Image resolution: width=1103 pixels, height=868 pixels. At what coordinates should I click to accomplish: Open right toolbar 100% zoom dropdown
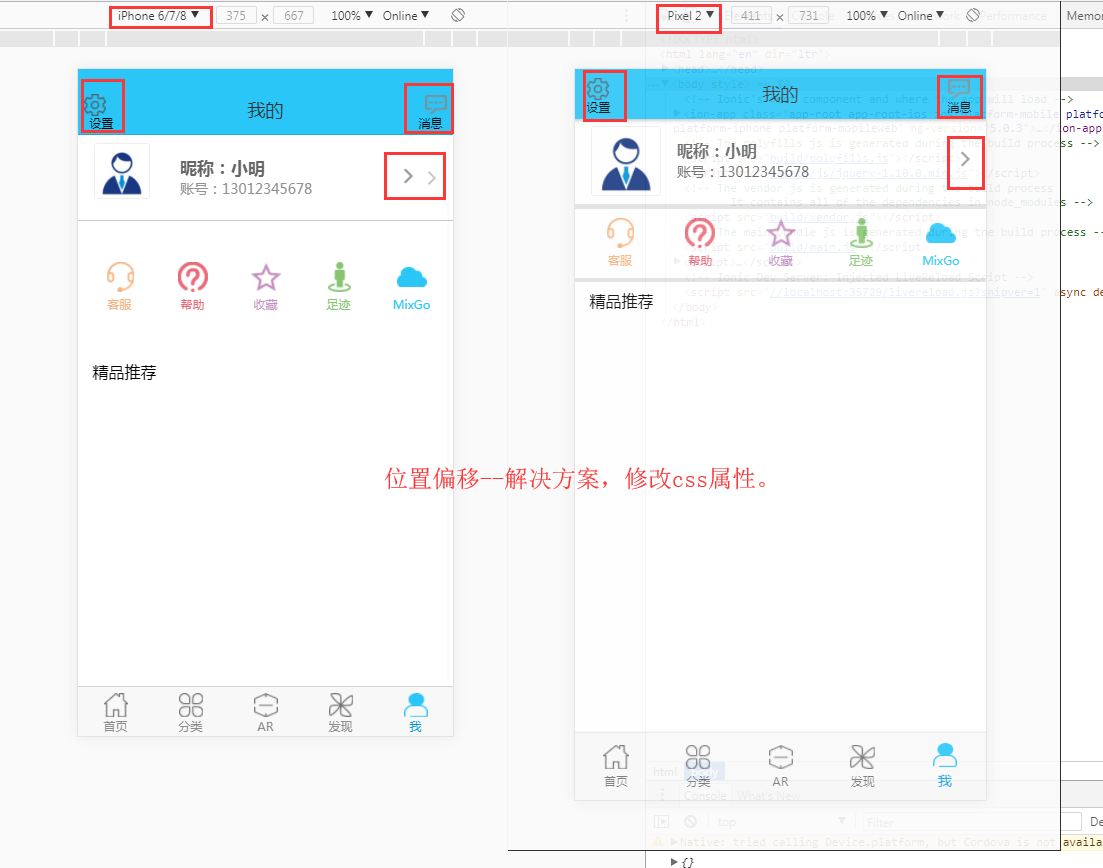(867, 15)
